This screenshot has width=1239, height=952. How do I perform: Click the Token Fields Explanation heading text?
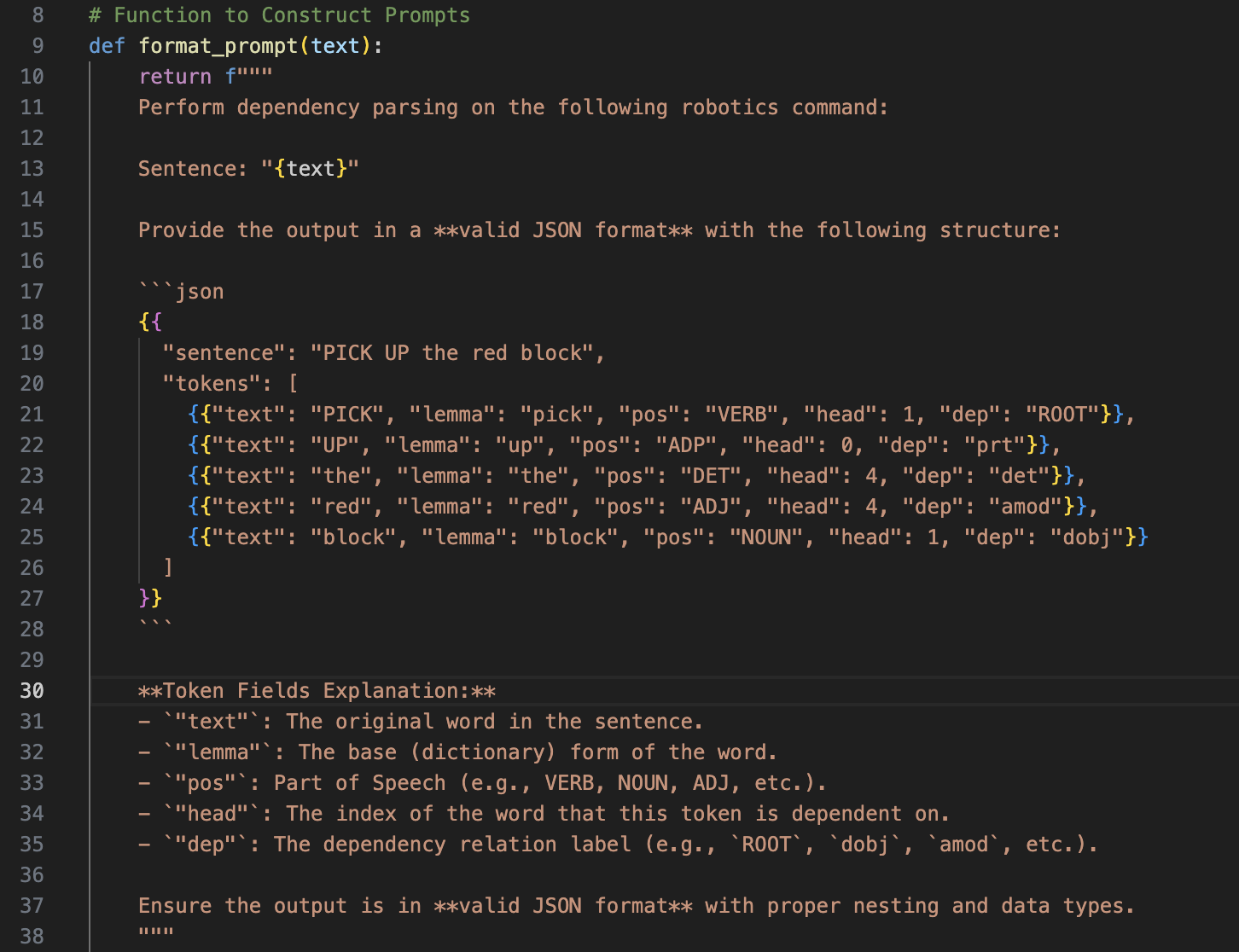click(317, 691)
